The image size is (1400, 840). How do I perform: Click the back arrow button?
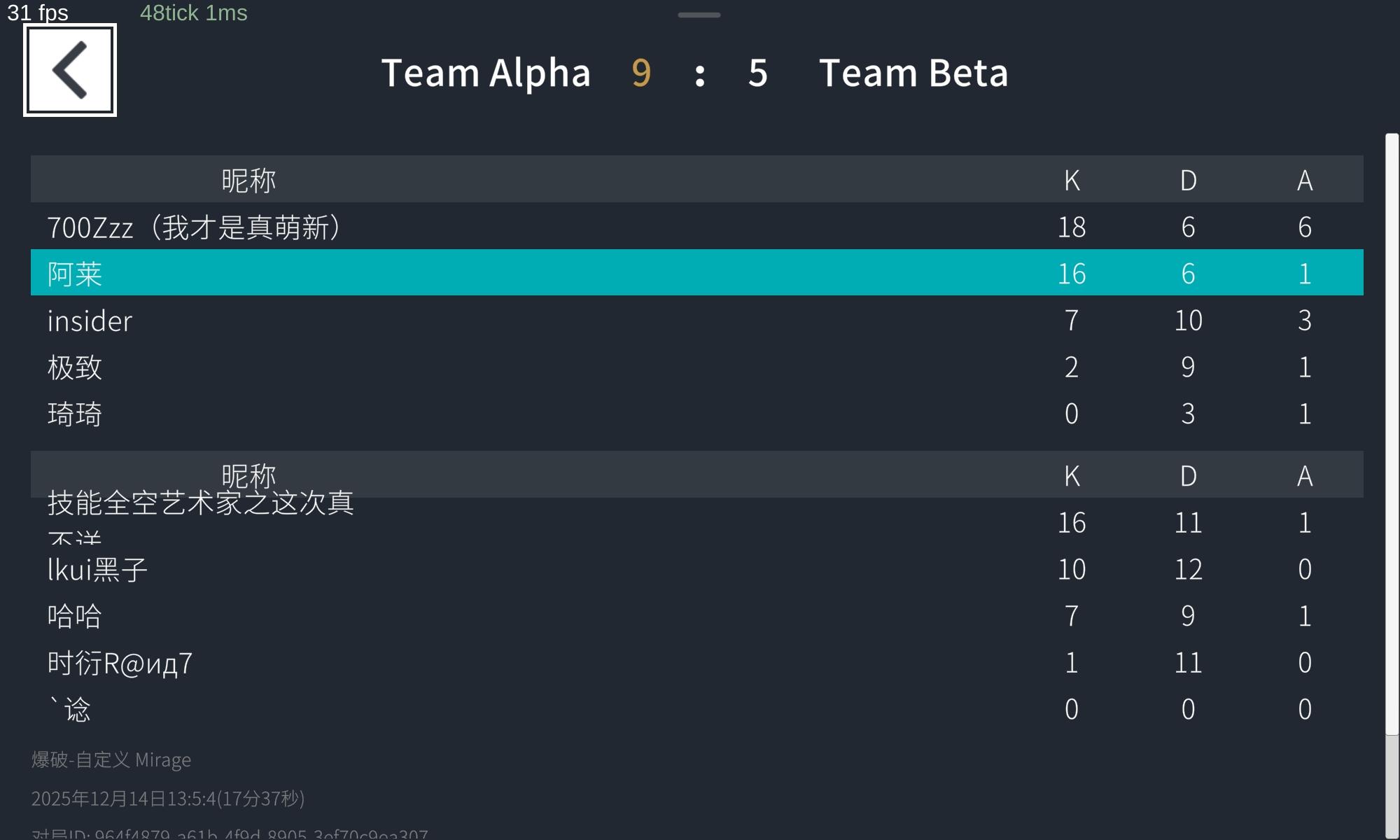coord(70,70)
